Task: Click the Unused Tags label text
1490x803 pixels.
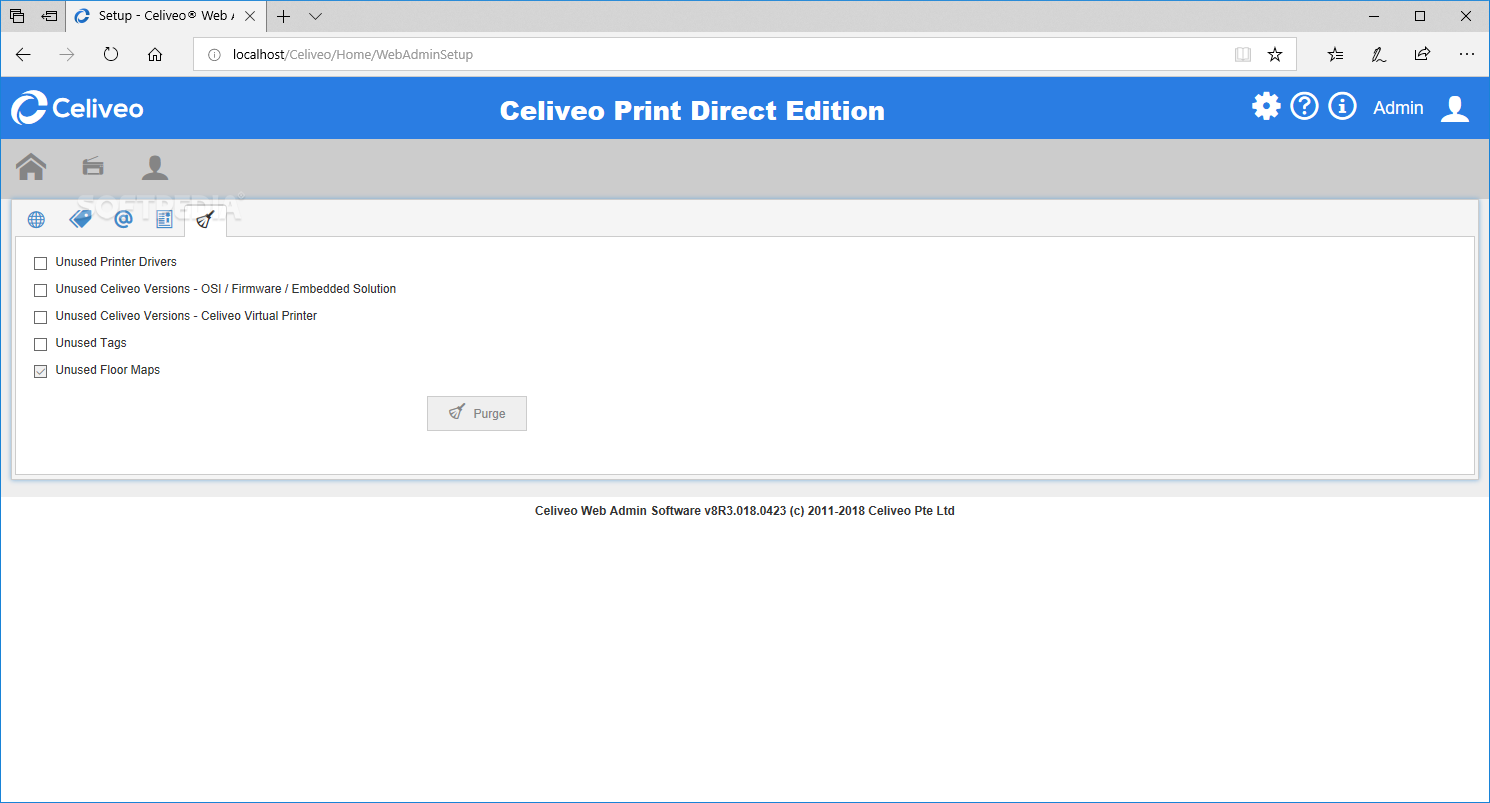Action: [x=91, y=343]
